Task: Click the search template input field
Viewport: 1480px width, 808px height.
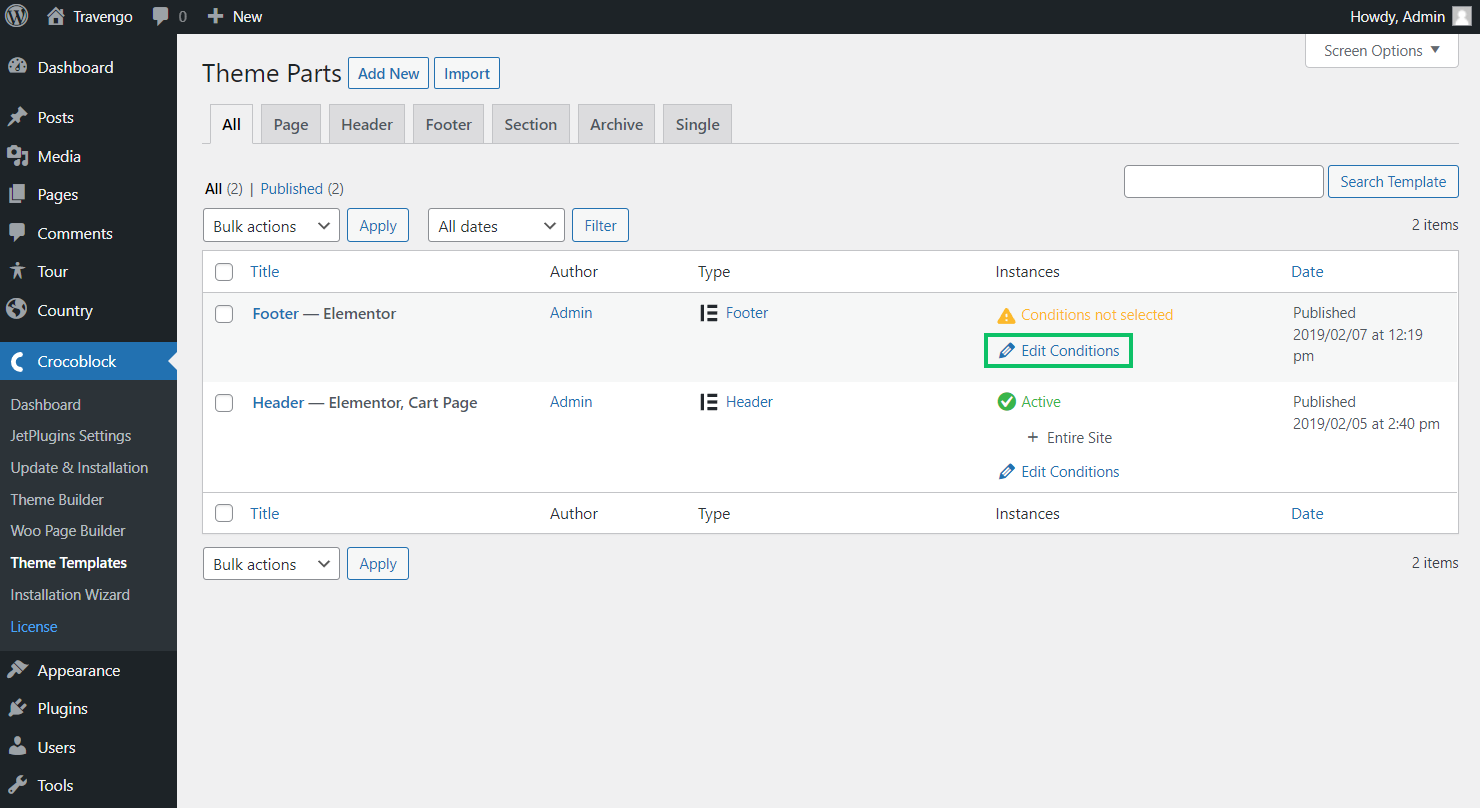Action: click(1224, 182)
